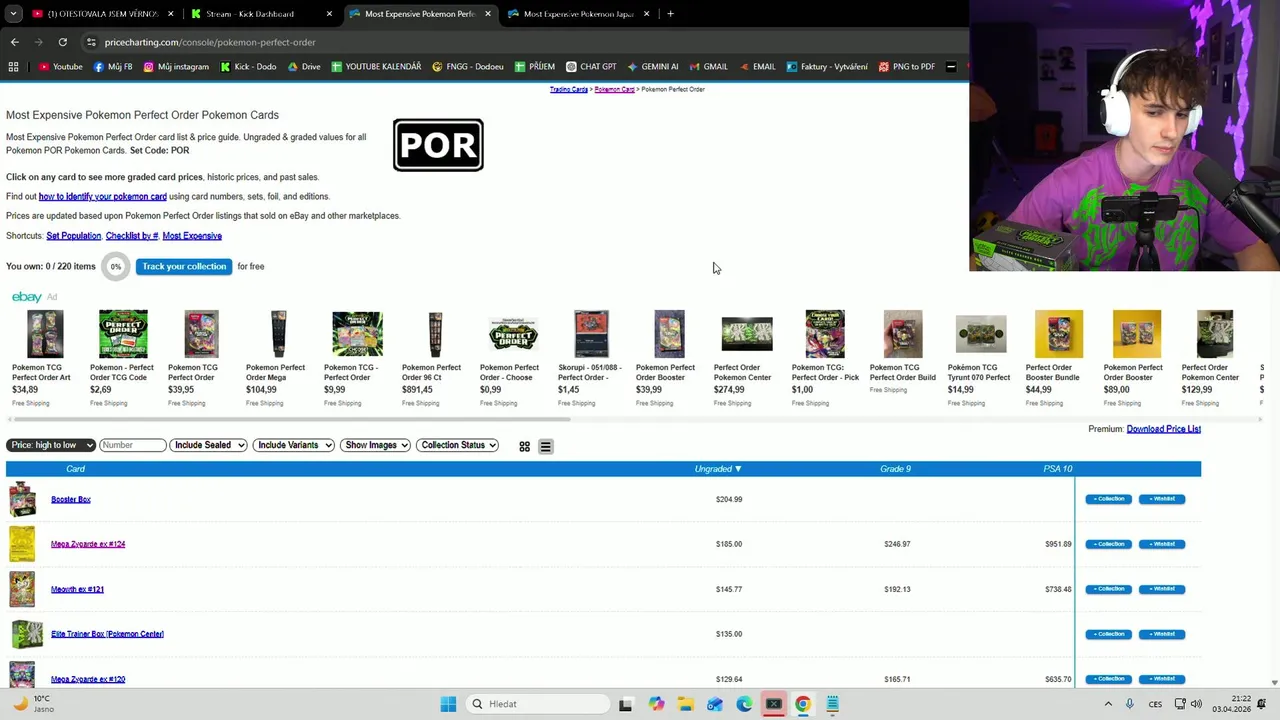Open the EMAIL bookmark
The image size is (1280, 720).
756,67
